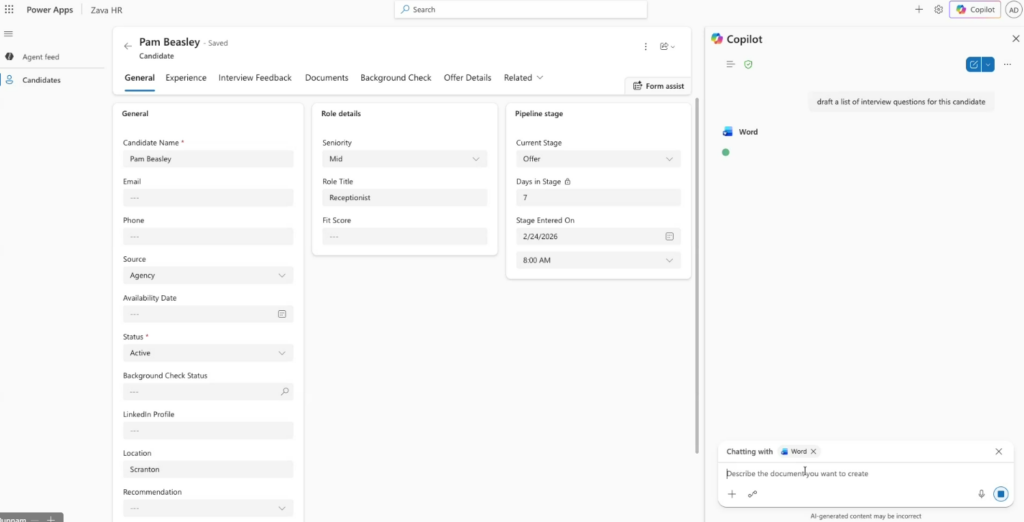Viewport: 1024px width, 522px height.
Task: Click the Copilot message input field
Action: pyautogui.click(x=850, y=474)
